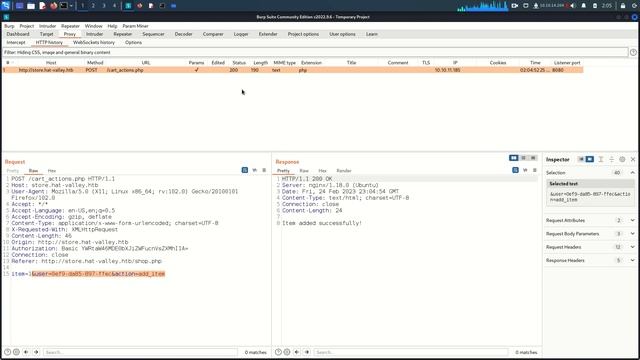Image resolution: width=640 pixels, height=360 pixels.
Task: Select the /cart_actions.php history row
Action: 293,70
